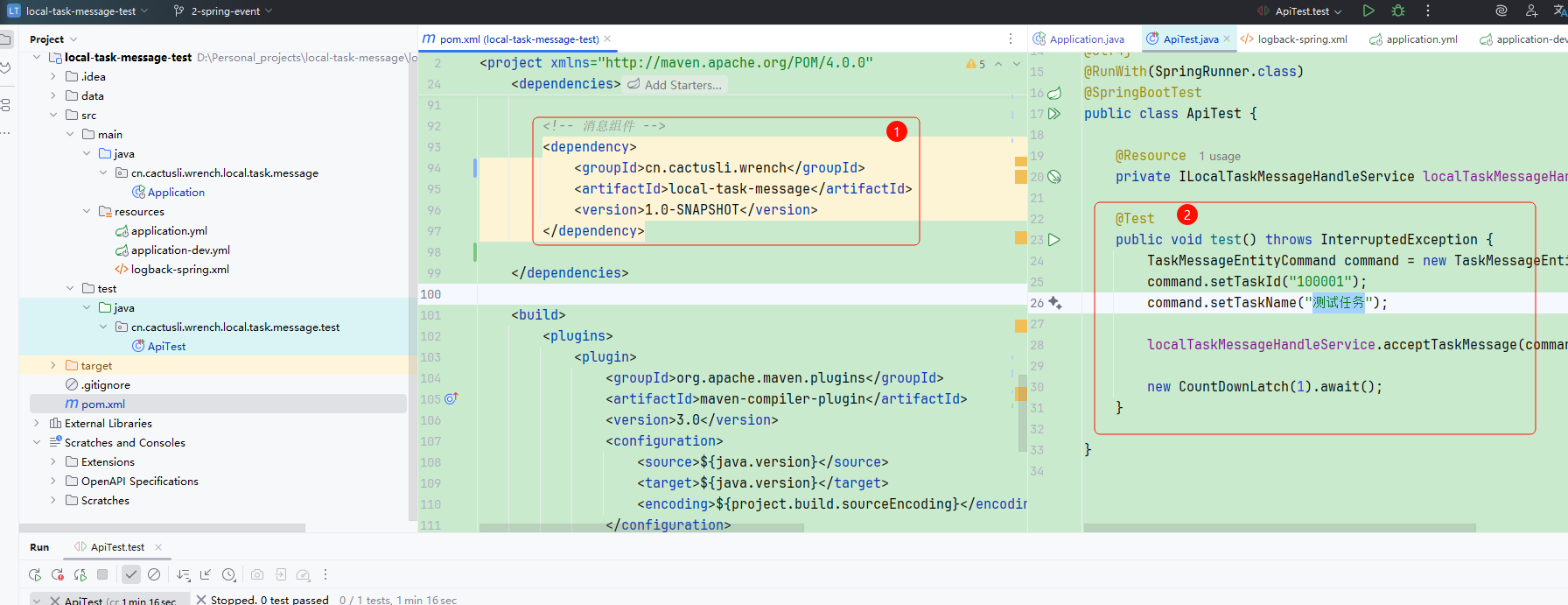Open the 2-spring-event branch dropdown
Viewport: 1568px width, 605px height.
[x=224, y=11]
